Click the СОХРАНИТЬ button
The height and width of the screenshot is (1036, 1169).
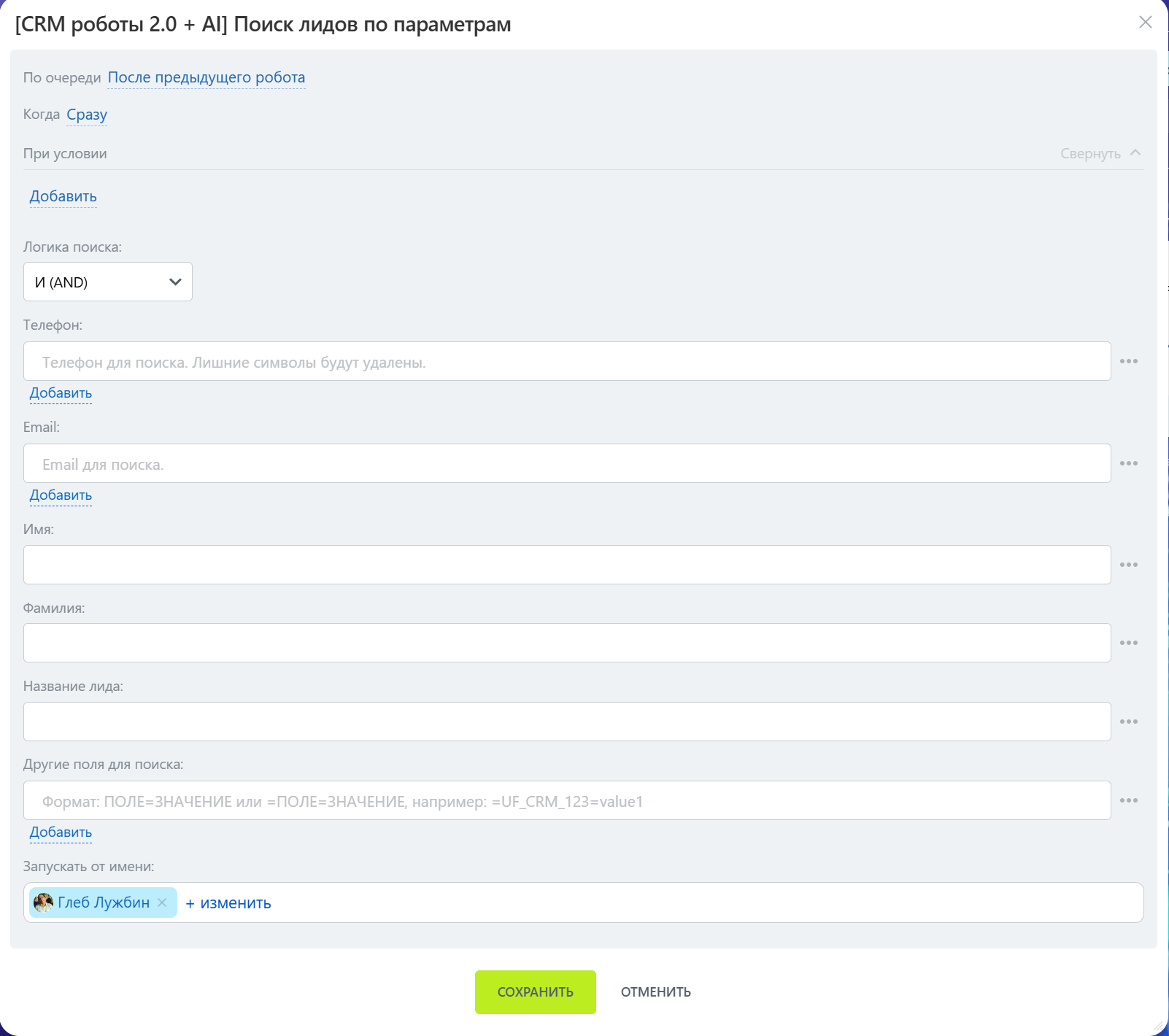click(536, 992)
